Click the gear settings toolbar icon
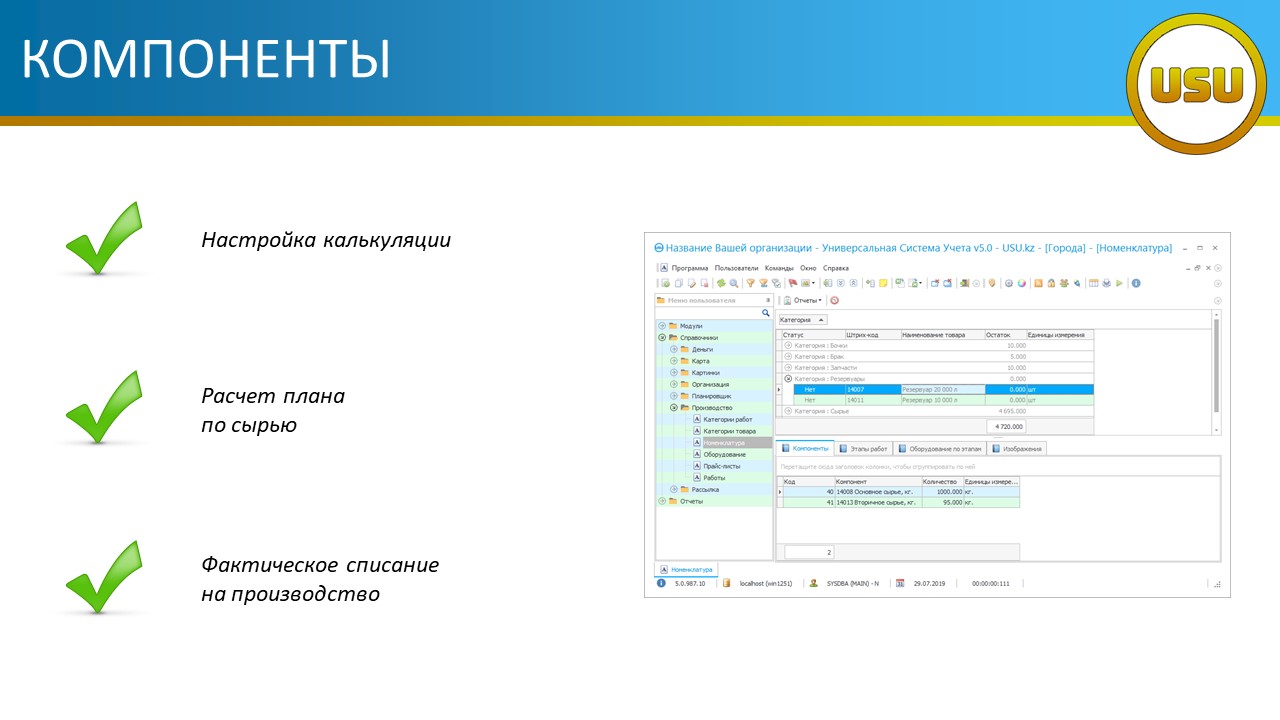1280x720 pixels. 1009,283
